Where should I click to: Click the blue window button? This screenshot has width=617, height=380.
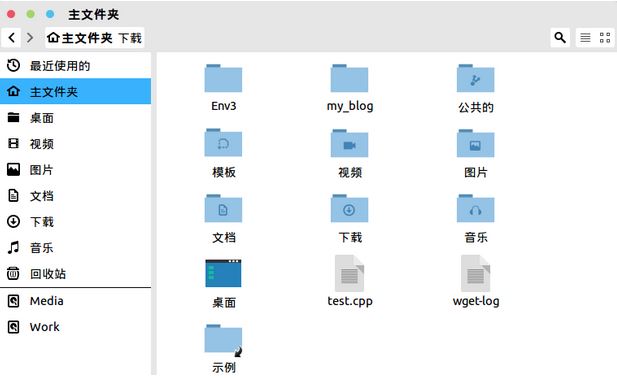click(50, 14)
